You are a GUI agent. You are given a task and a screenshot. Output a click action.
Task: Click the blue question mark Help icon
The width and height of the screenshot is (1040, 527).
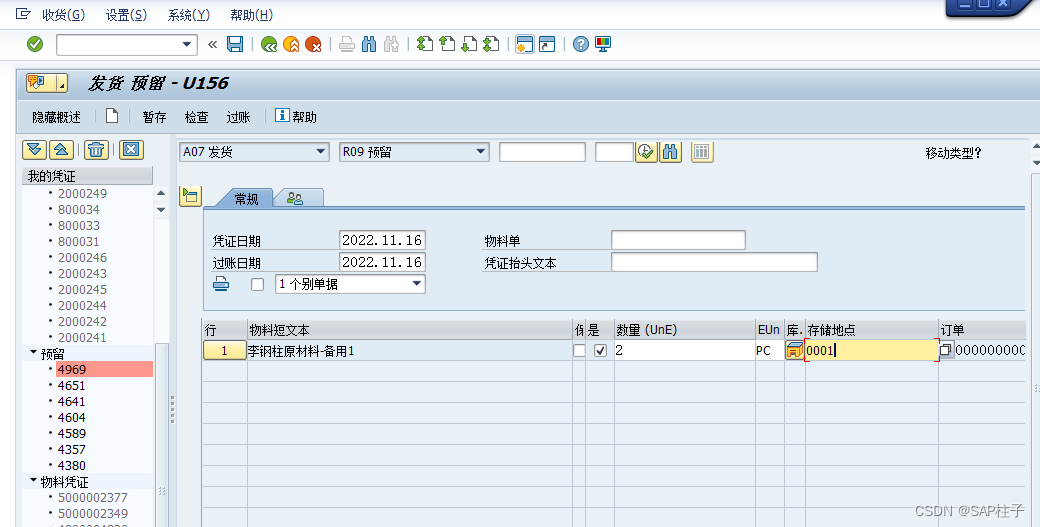[x=580, y=44]
